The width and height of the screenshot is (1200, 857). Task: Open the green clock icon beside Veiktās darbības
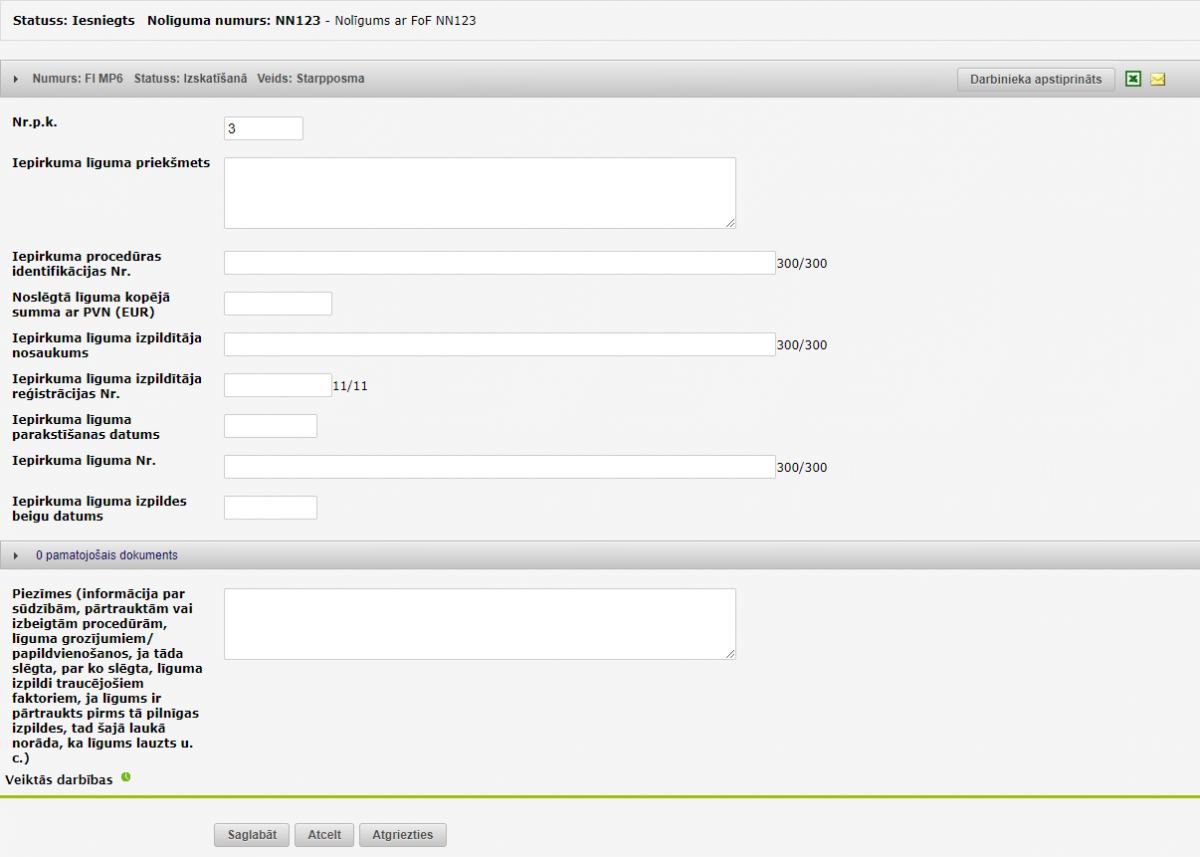(x=126, y=777)
